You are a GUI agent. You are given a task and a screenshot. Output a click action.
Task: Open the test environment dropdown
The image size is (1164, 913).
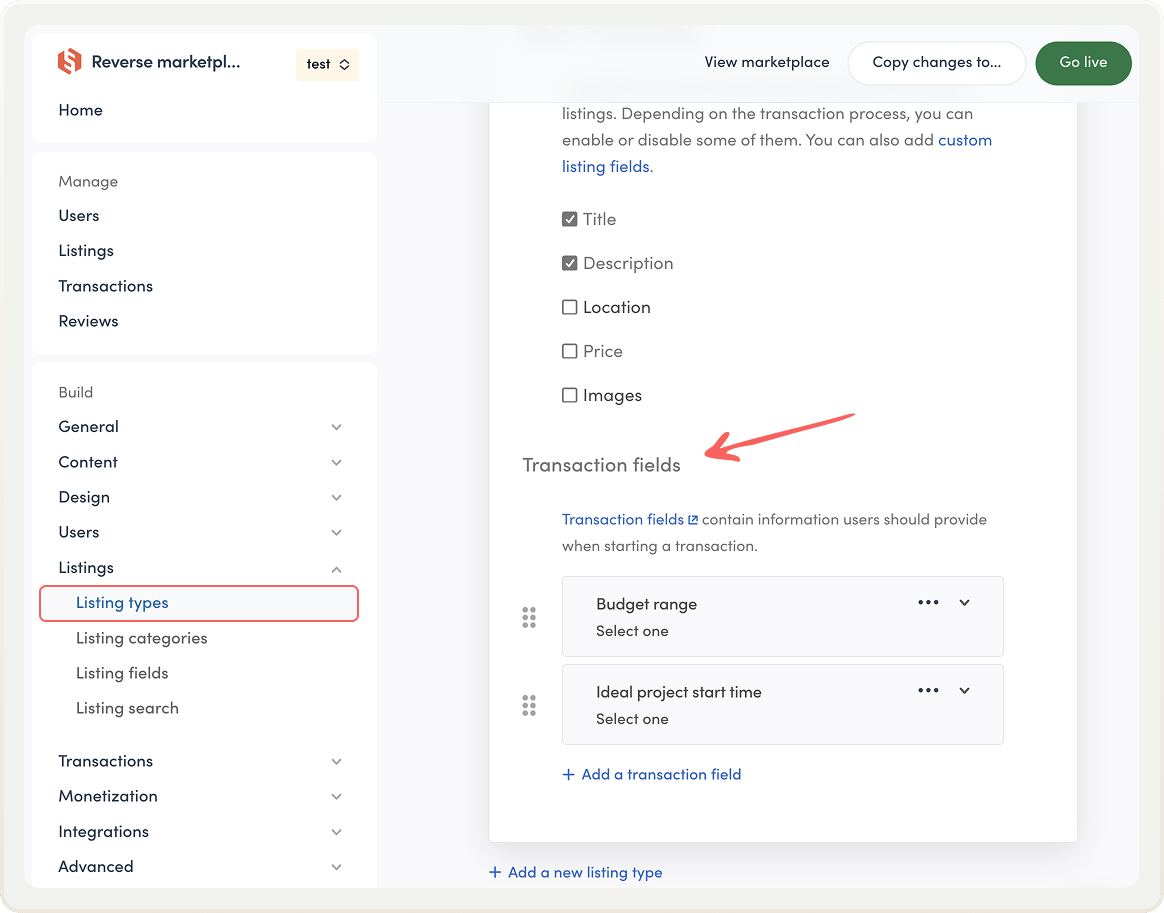coord(328,64)
